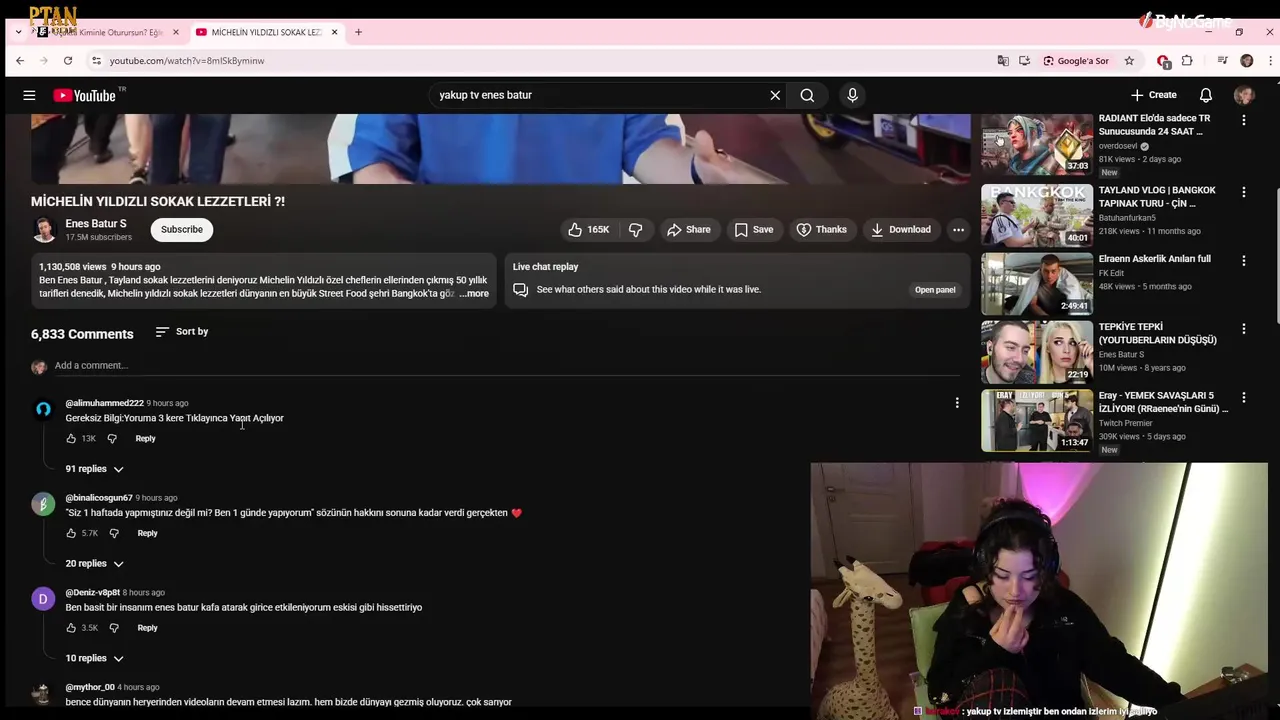This screenshot has height=720, width=1280.
Task: Select the MİCHELİN YILDIZLI SOKAK LEZZETLERİ tab
Action: click(x=265, y=32)
